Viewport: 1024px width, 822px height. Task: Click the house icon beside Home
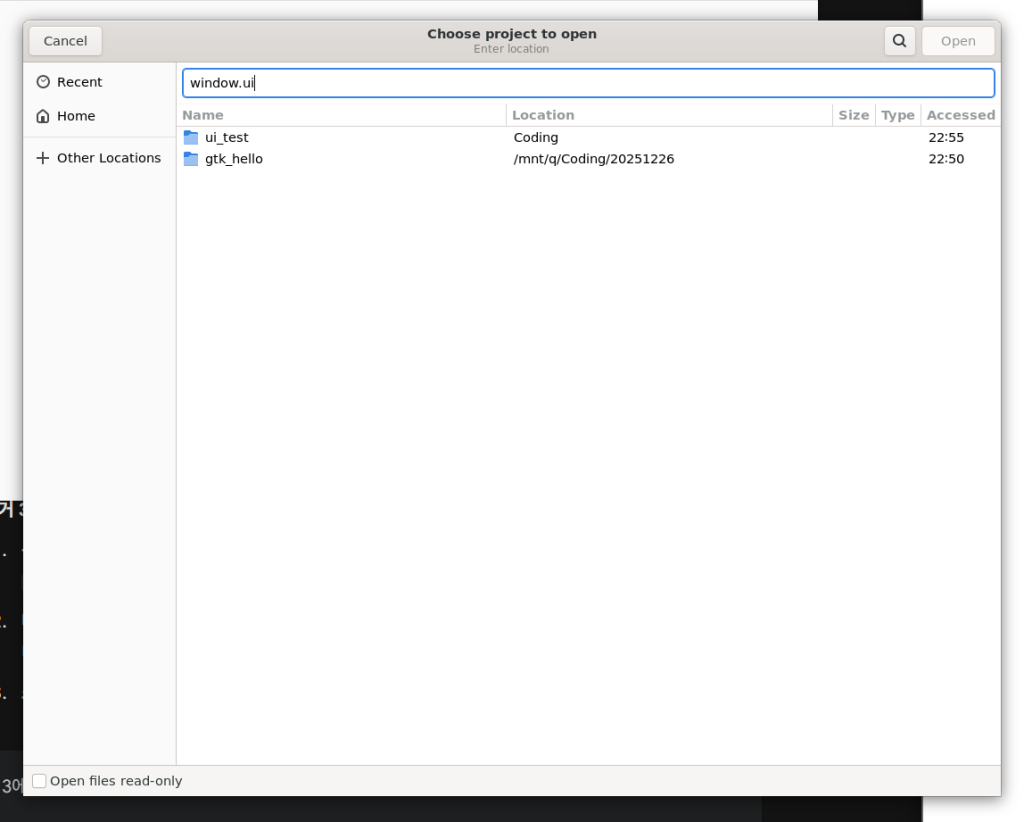pos(42,116)
